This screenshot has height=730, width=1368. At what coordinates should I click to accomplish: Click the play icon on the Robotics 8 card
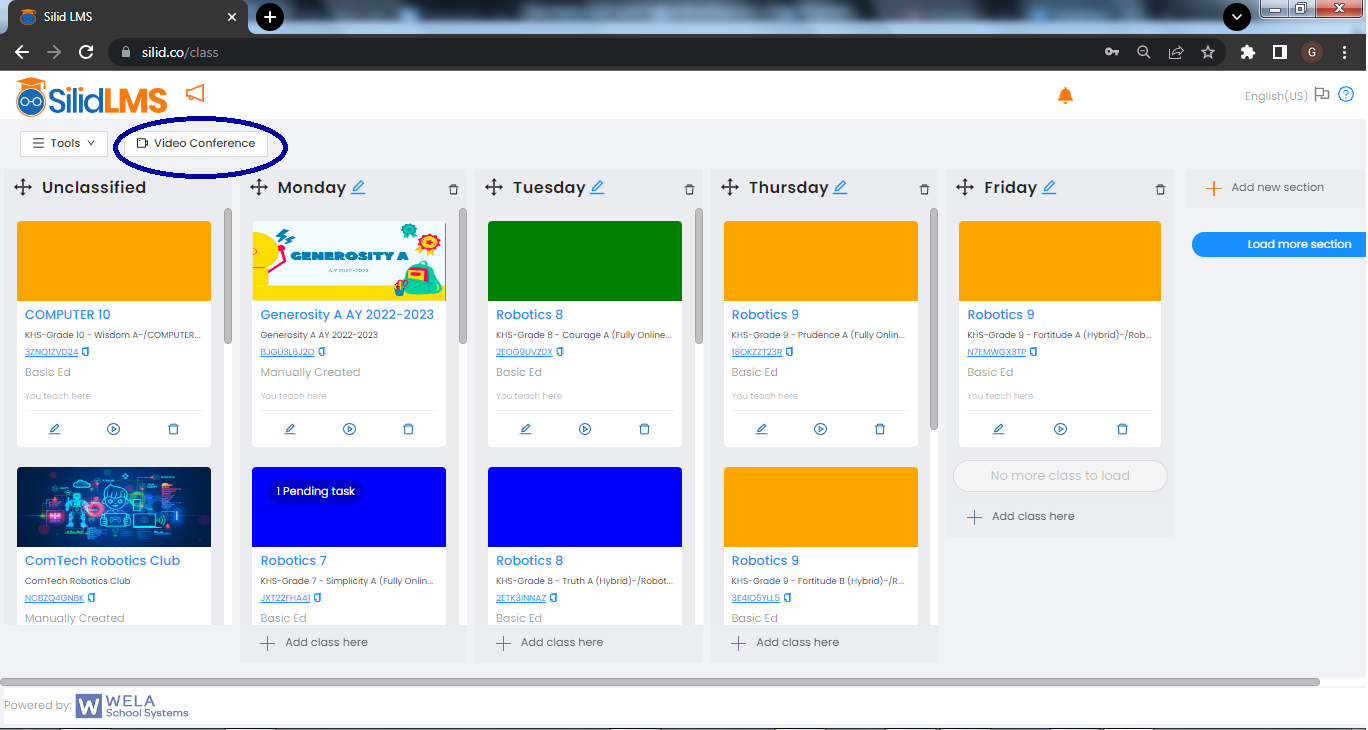[585, 428]
